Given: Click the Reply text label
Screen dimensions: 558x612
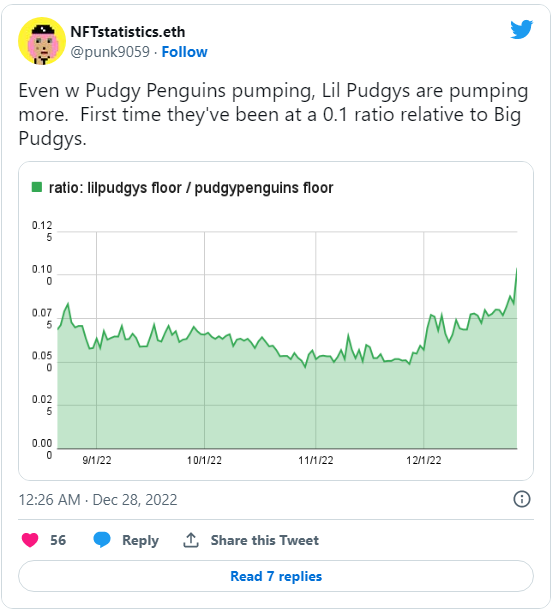Looking at the screenshot, I should pyautogui.click(x=140, y=541).
